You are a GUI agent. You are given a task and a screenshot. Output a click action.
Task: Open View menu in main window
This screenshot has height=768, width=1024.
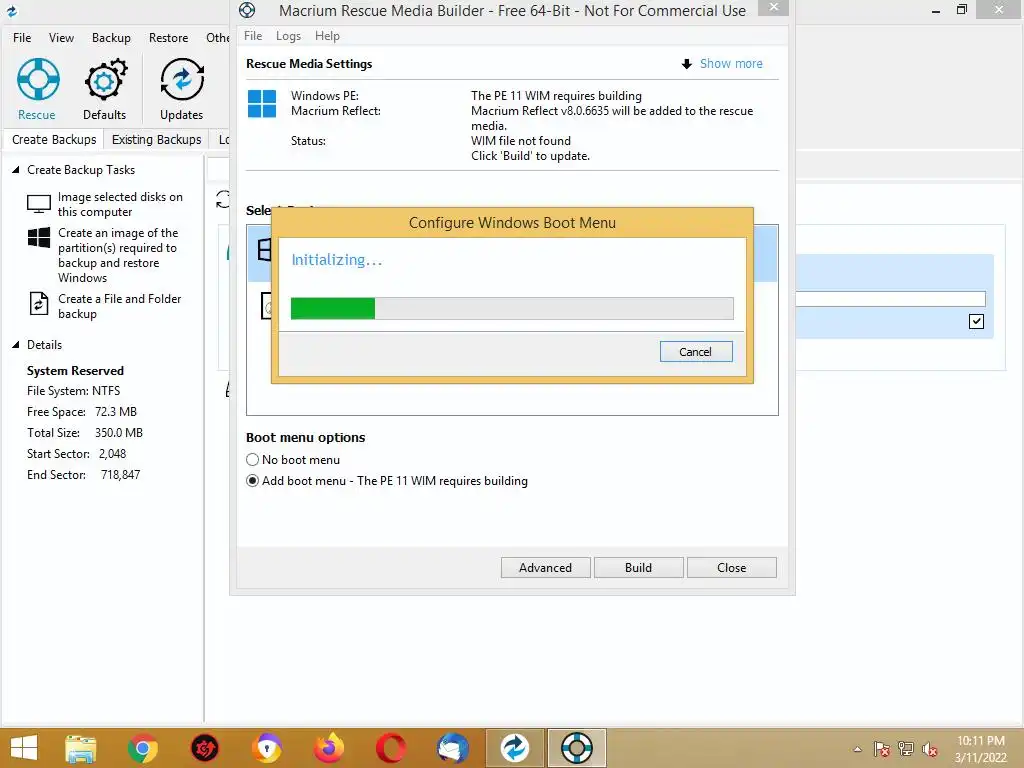point(61,38)
